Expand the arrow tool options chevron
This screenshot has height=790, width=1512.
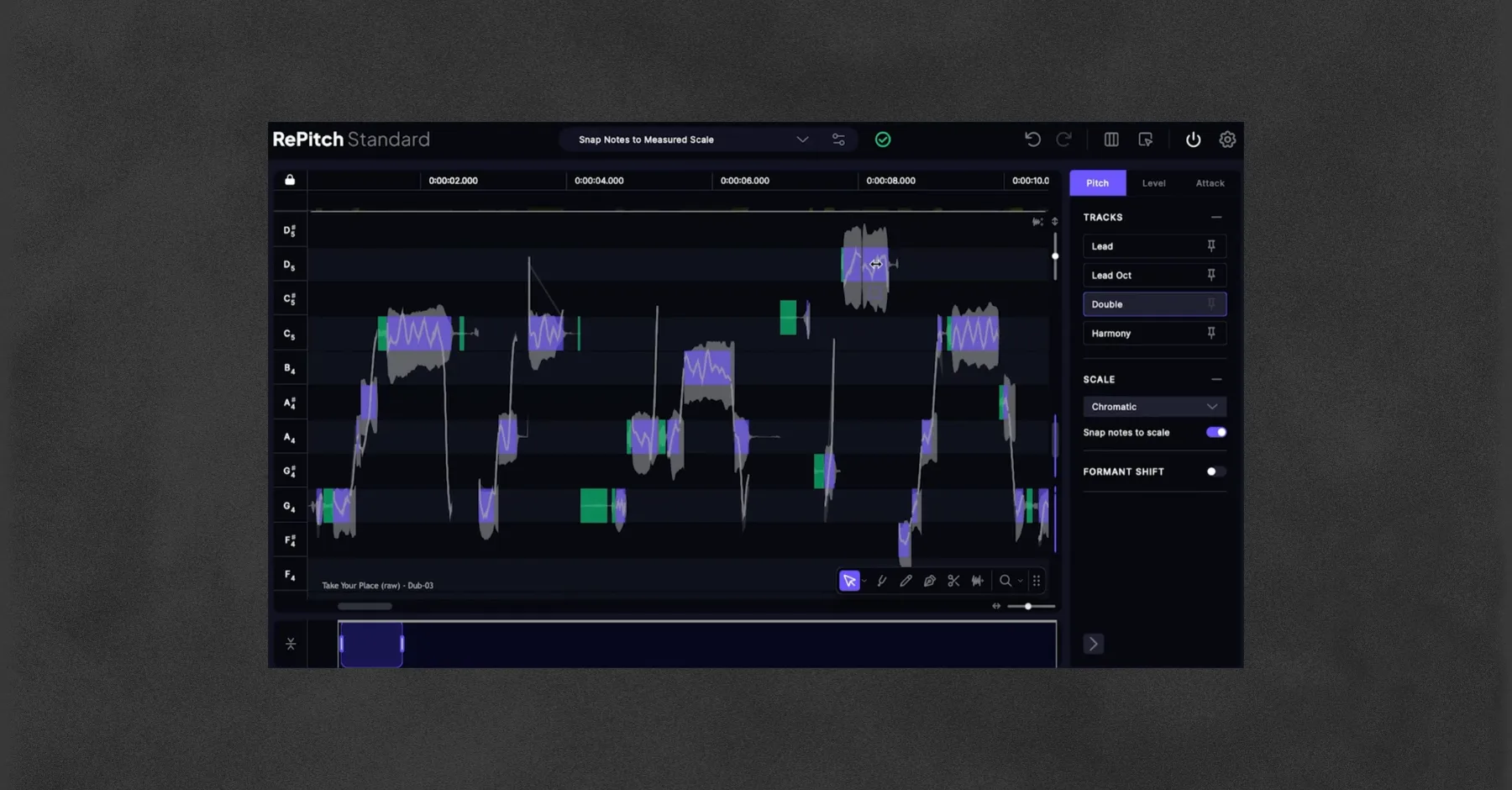(x=864, y=581)
